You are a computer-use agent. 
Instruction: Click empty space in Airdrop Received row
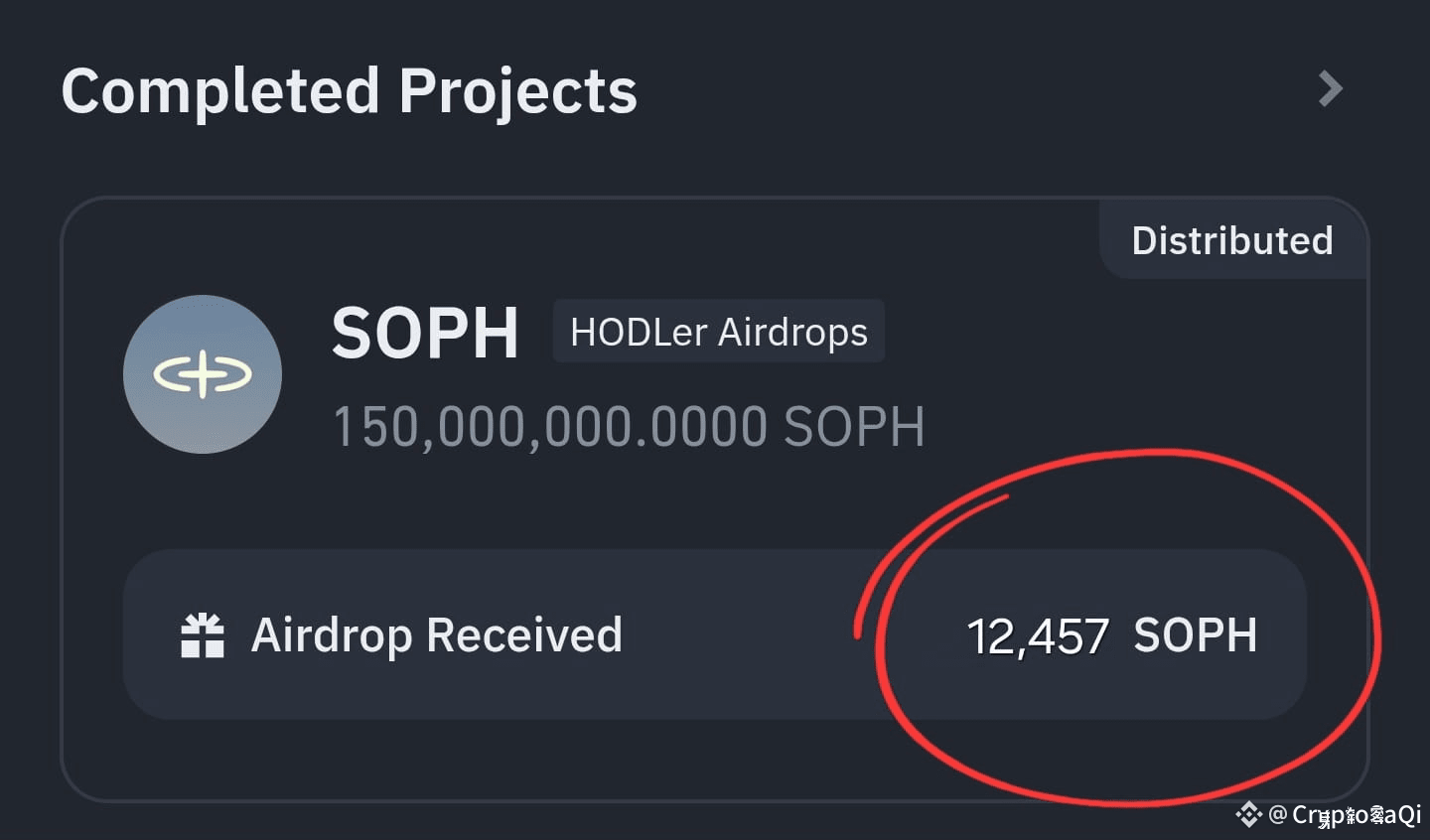(745, 635)
